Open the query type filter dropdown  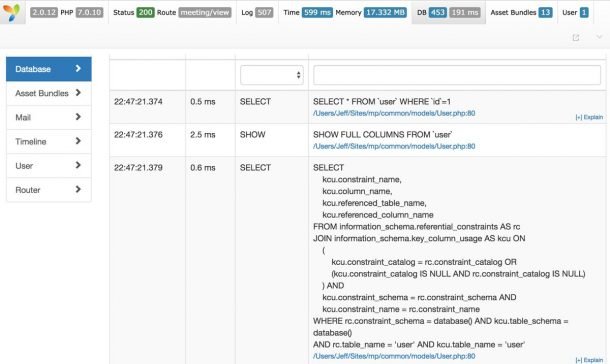pos(272,75)
